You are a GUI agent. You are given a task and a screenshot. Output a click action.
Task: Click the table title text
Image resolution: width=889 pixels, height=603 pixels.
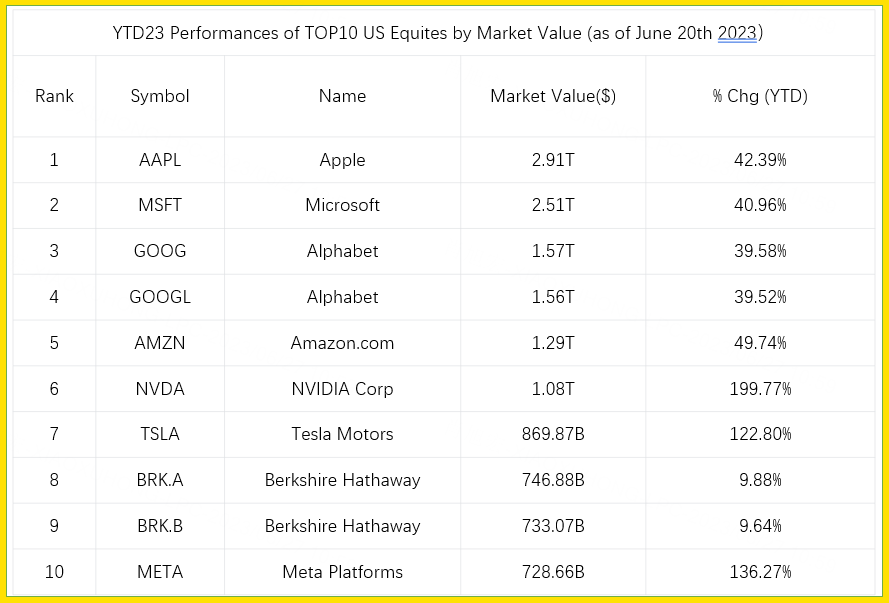point(437,33)
